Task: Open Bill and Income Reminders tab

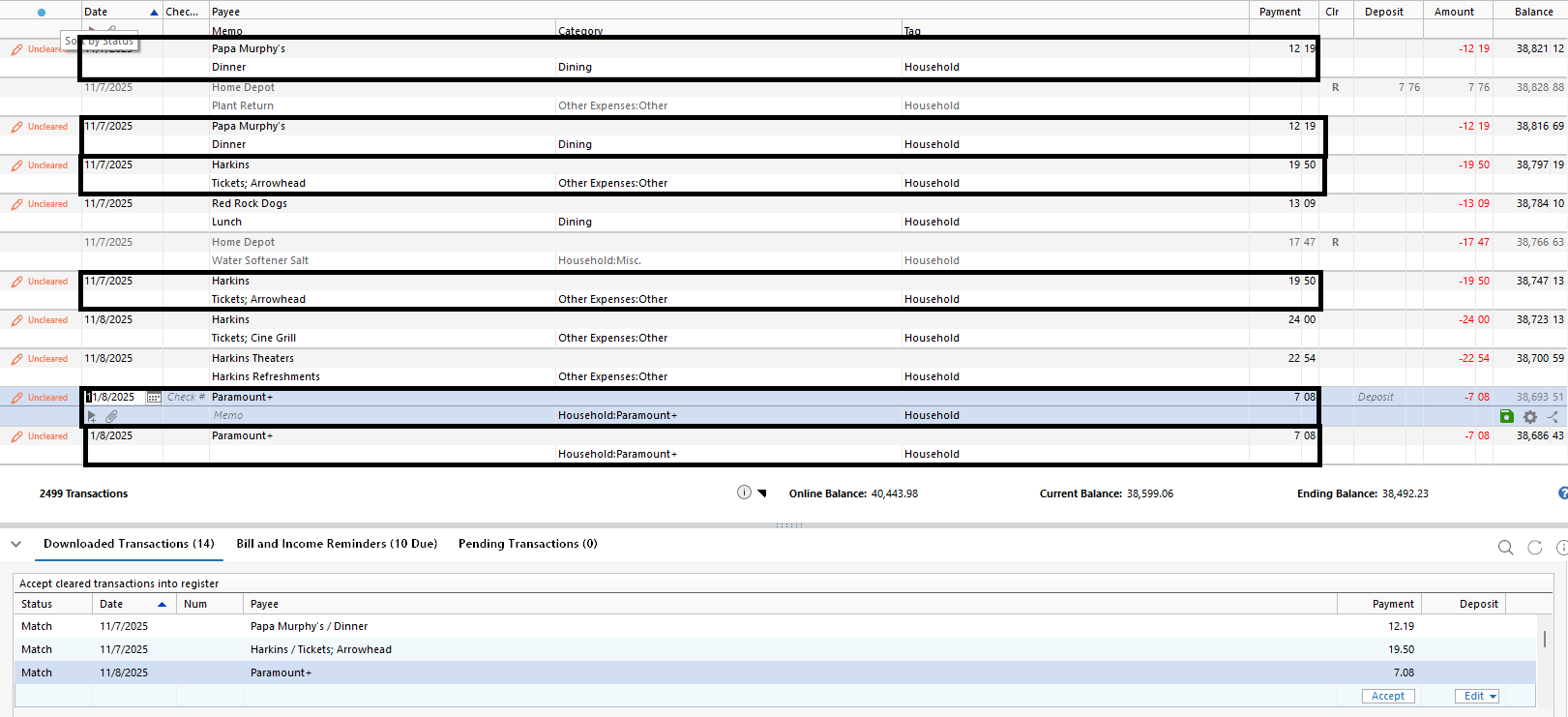Action: (x=337, y=544)
